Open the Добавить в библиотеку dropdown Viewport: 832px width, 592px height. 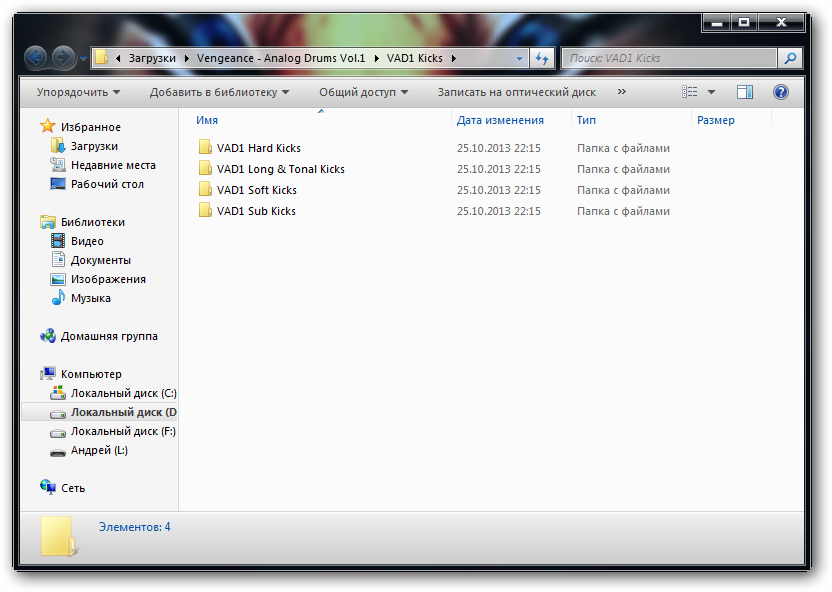(219, 92)
